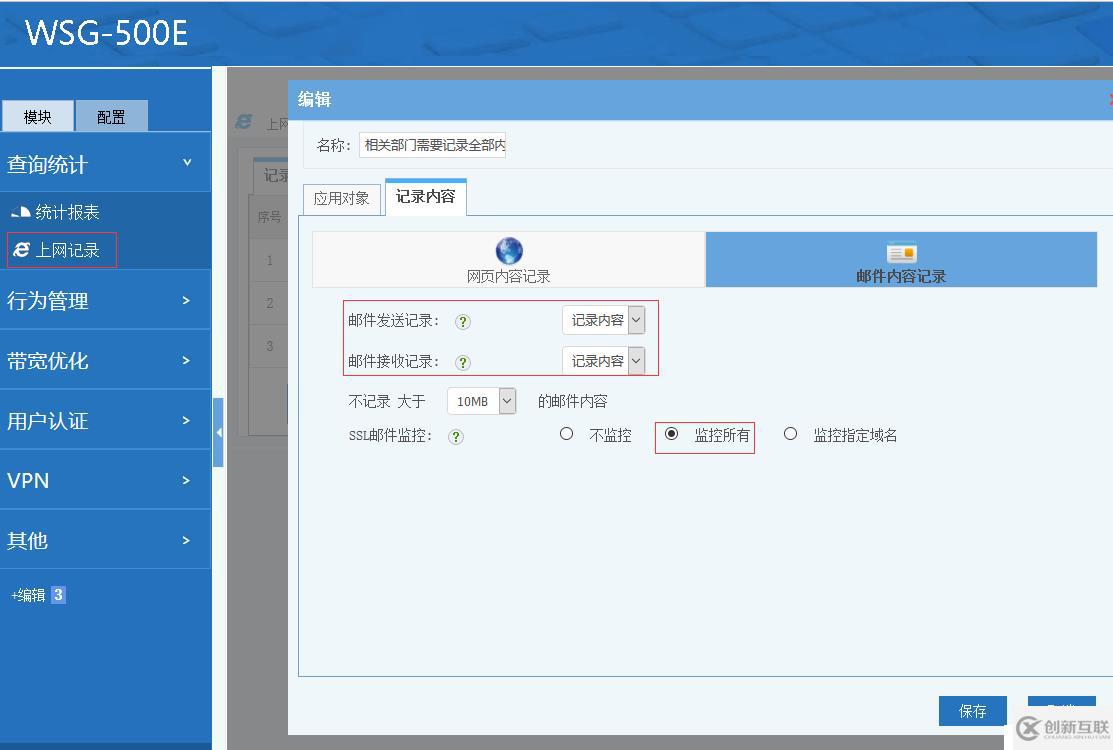Switch to the 应用对象 tab
The image size is (1113, 750).
pyautogui.click(x=341, y=199)
